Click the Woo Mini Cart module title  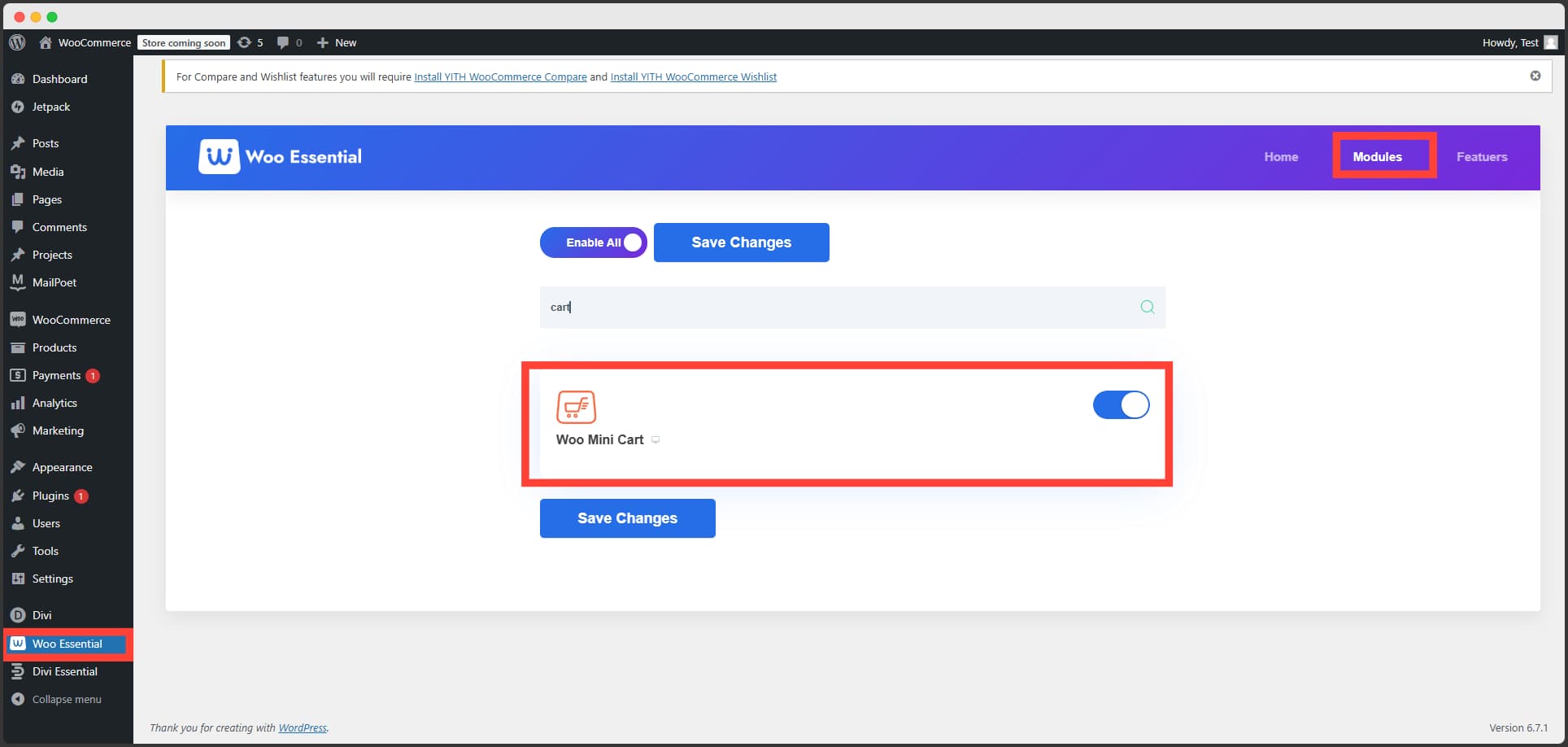(599, 439)
